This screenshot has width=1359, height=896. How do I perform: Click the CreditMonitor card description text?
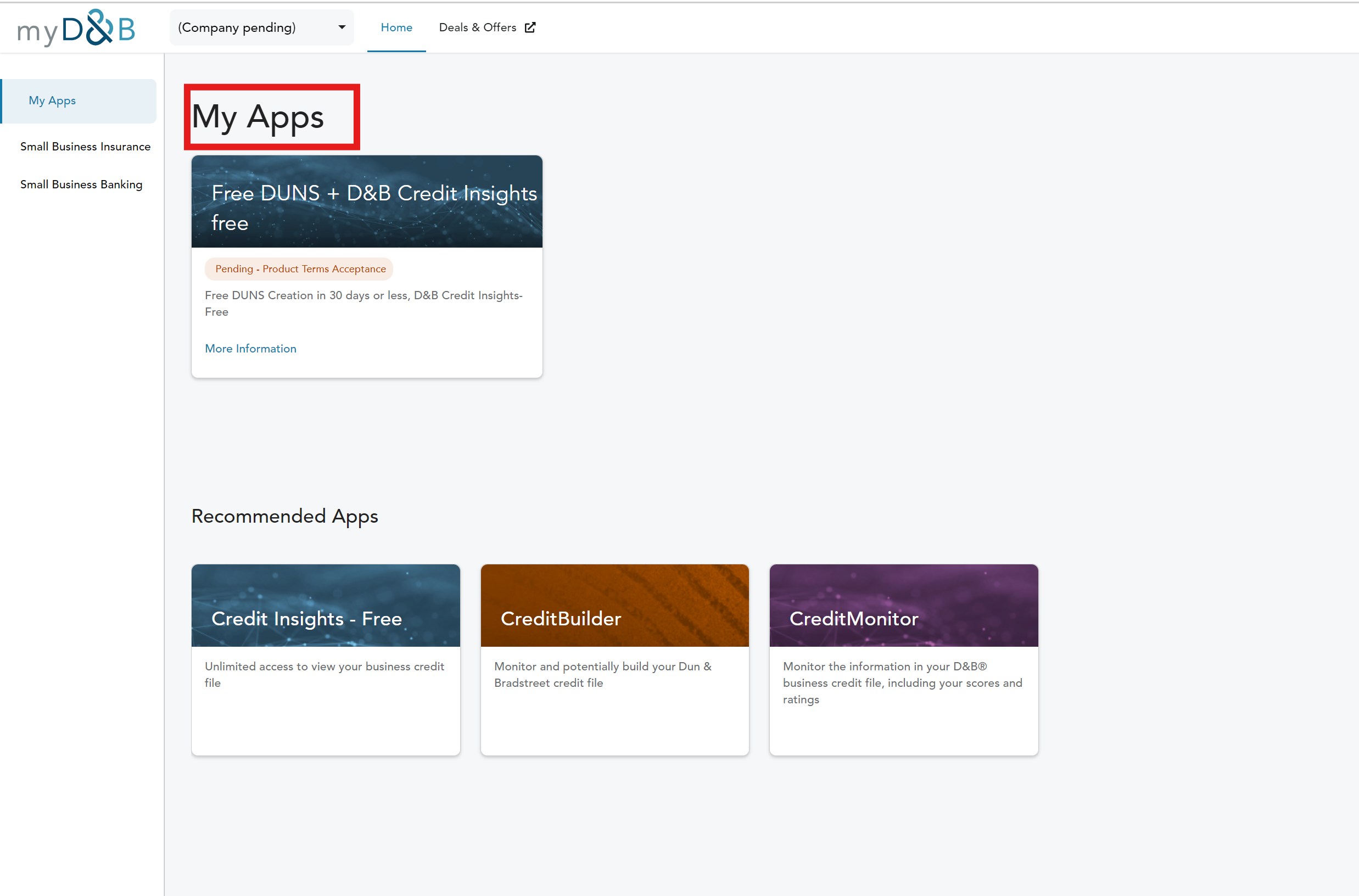(902, 682)
